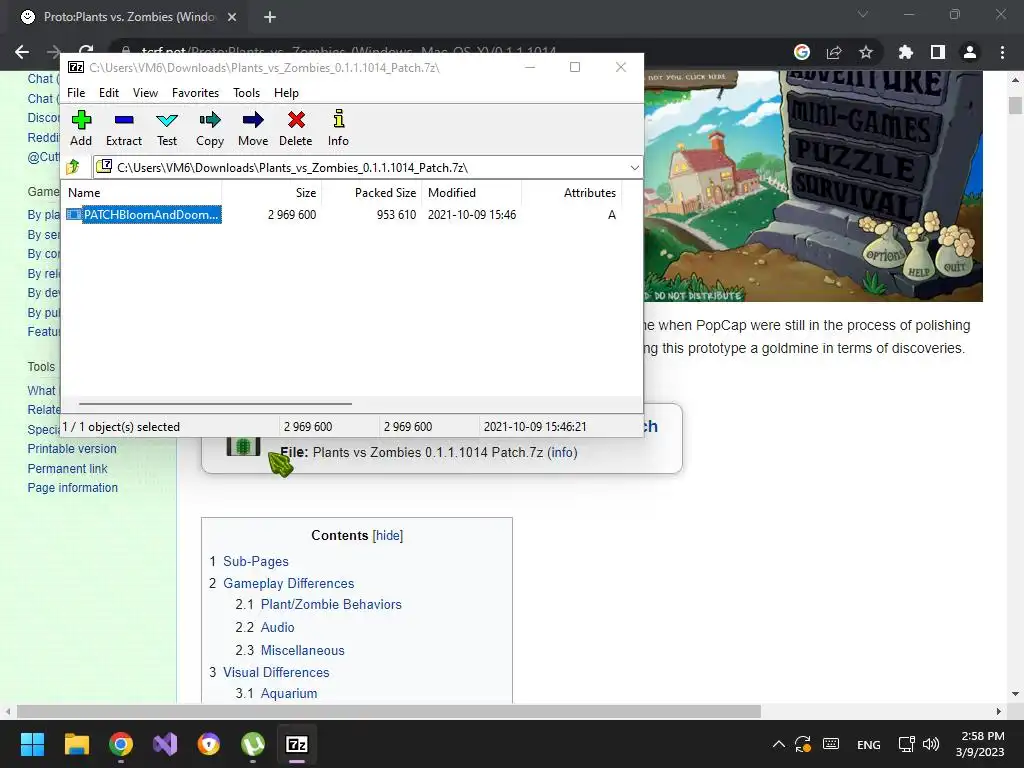Open Permanent link in sidebar
The width and height of the screenshot is (1024, 768).
click(67, 468)
